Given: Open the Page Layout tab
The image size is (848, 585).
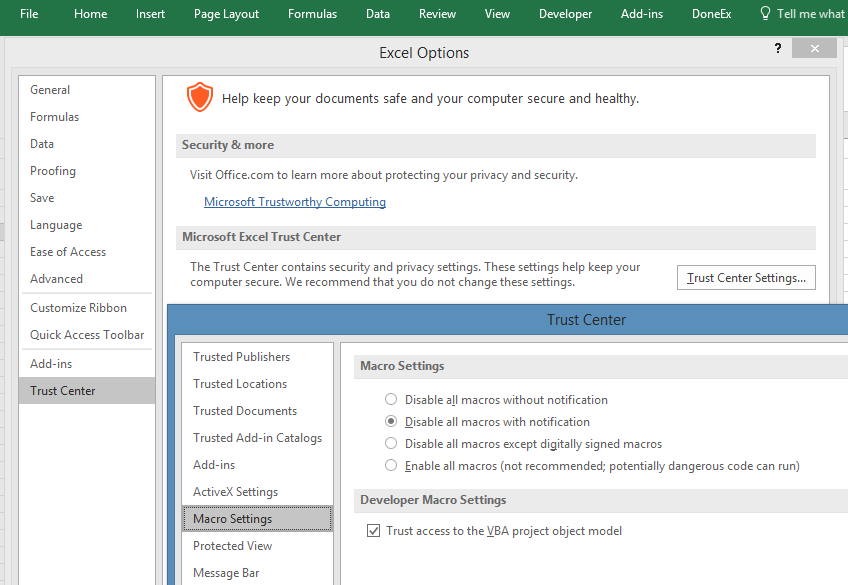Looking at the screenshot, I should click(227, 14).
